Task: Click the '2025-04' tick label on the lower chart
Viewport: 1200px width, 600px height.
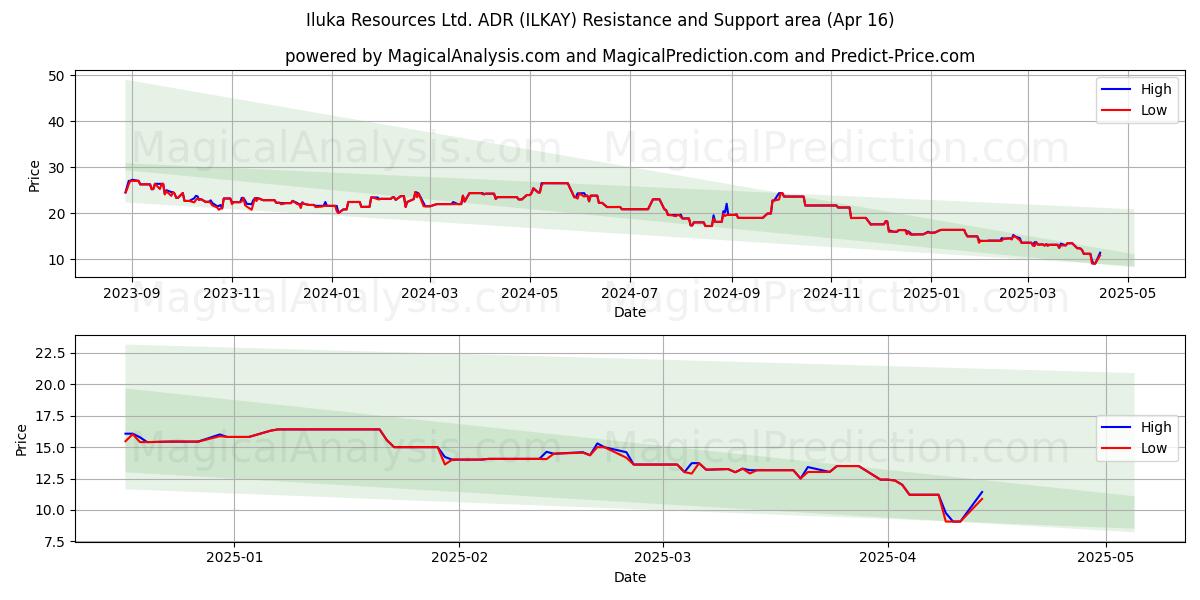Action: click(x=888, y=558)
